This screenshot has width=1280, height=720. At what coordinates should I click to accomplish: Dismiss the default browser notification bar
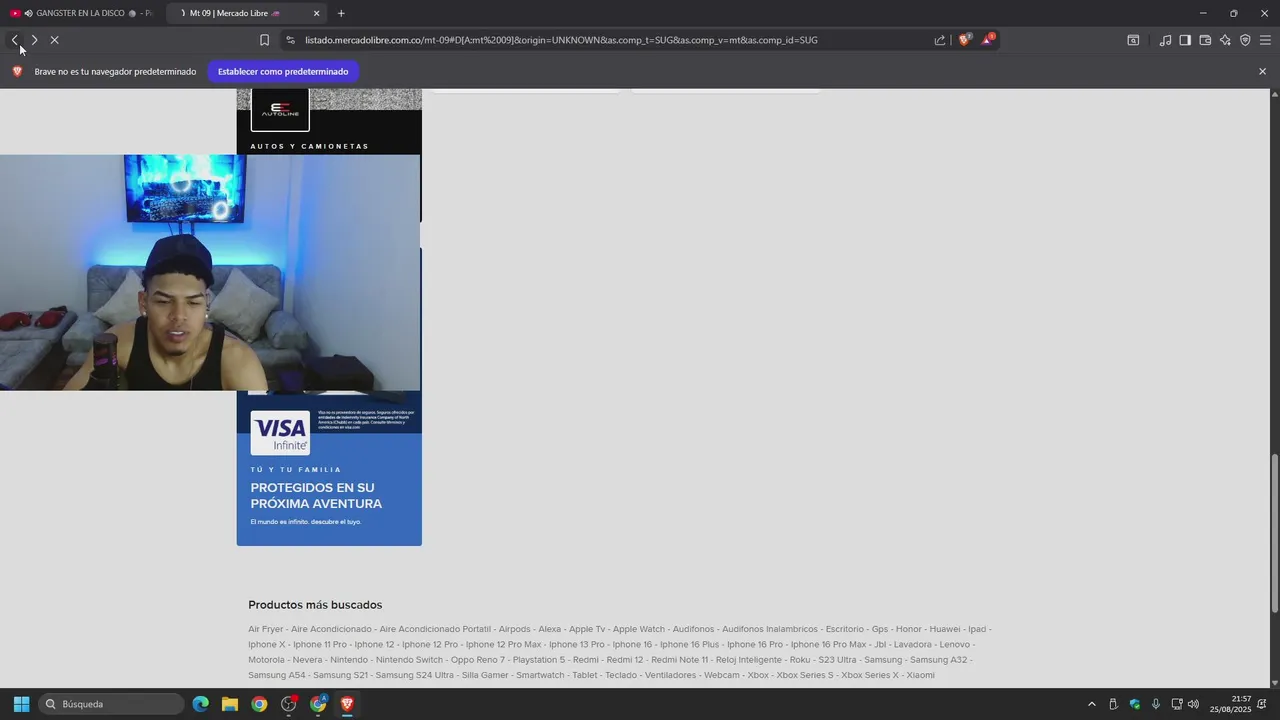(1262, 72)
